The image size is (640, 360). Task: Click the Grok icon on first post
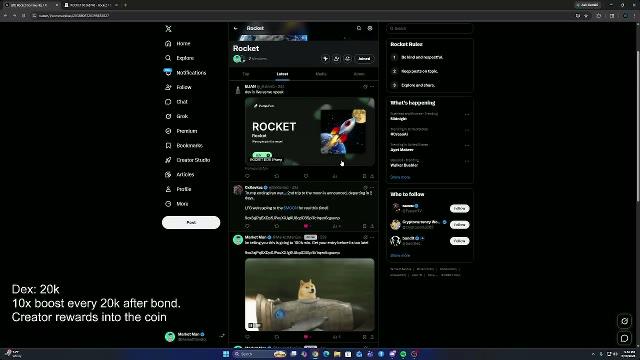pyautogui.click(x=365, y=87)
